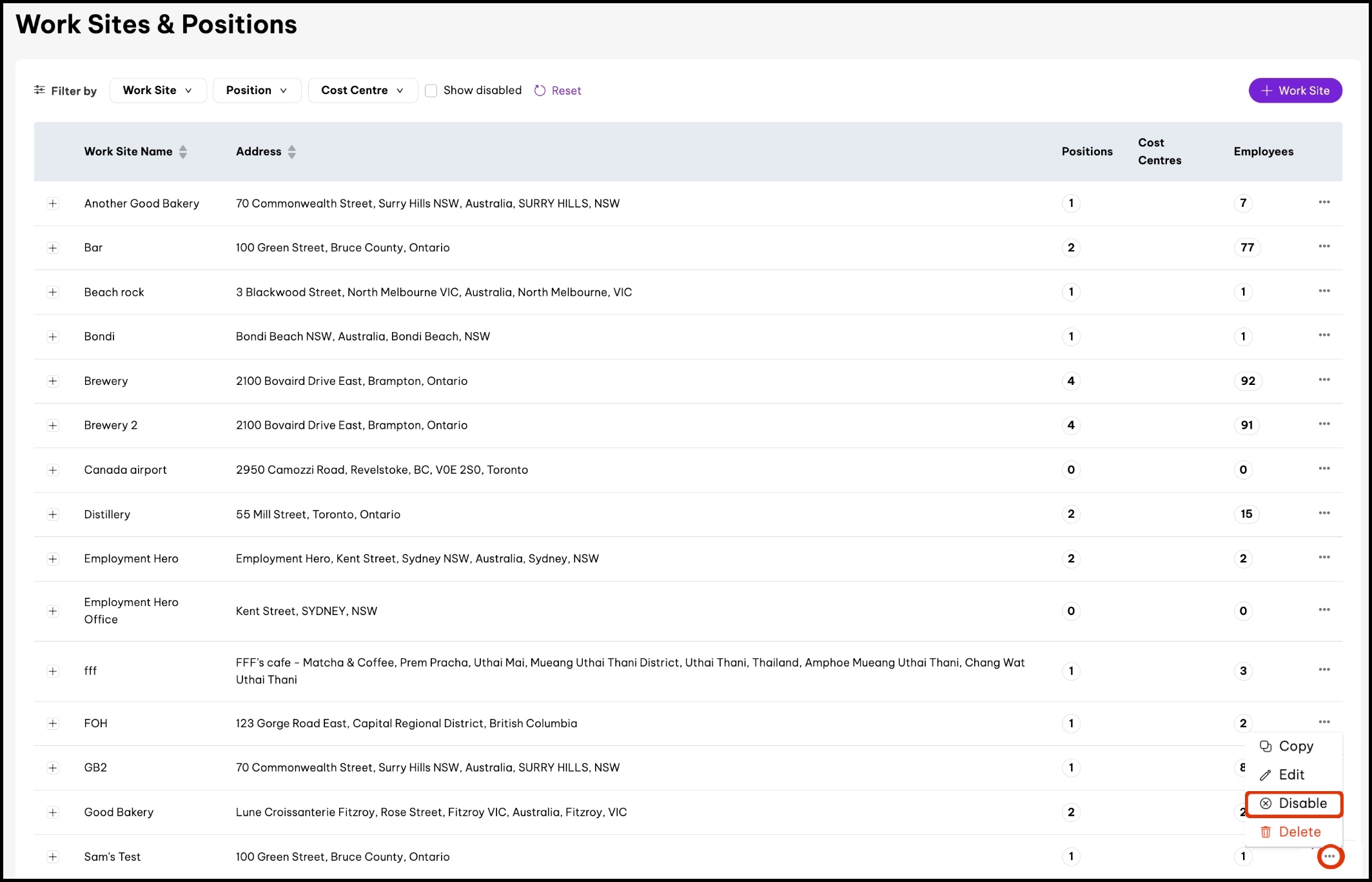1372x882 pixels.
Task: Open more options for Bondi row
Action: pyautogui.click(x=1324, y=335)
